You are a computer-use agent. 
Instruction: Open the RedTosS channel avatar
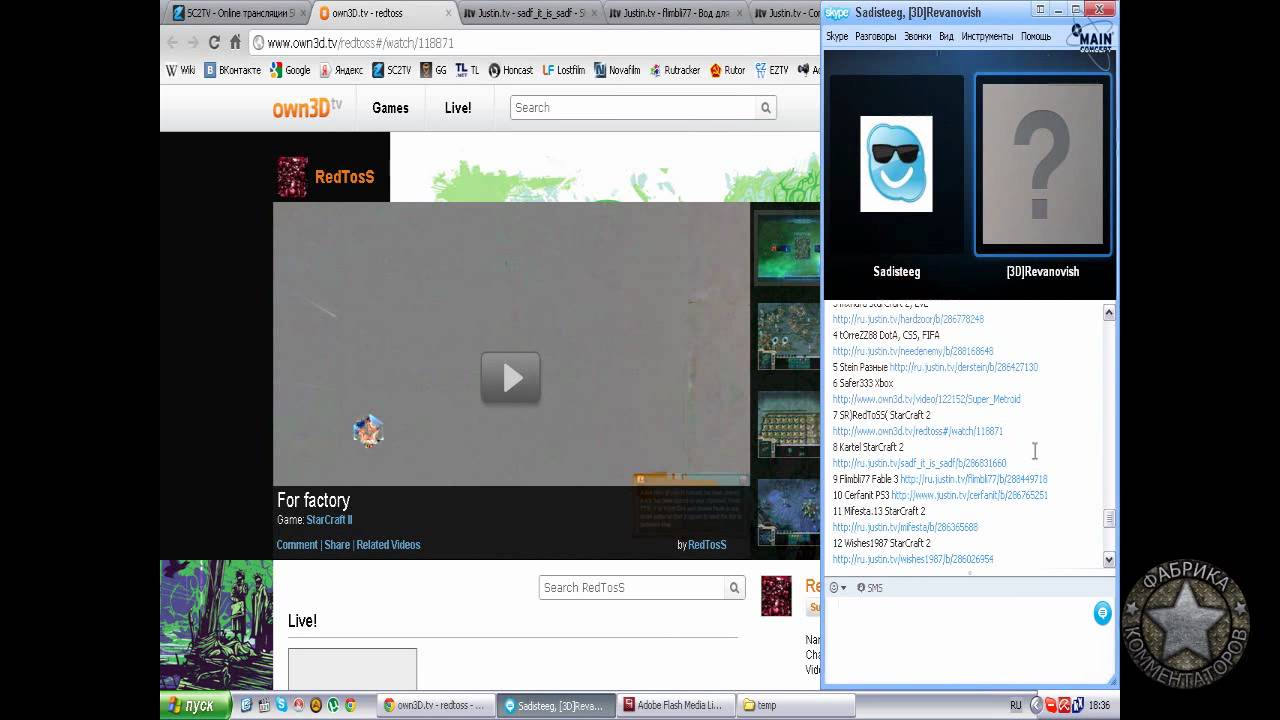pyautogui.click(x=292, y=177)
